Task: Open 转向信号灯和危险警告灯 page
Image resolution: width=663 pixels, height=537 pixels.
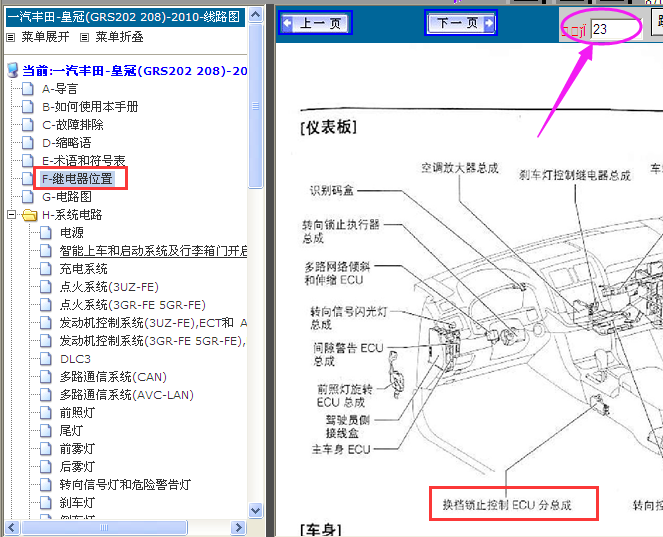Action: click(x=125, y=485)
